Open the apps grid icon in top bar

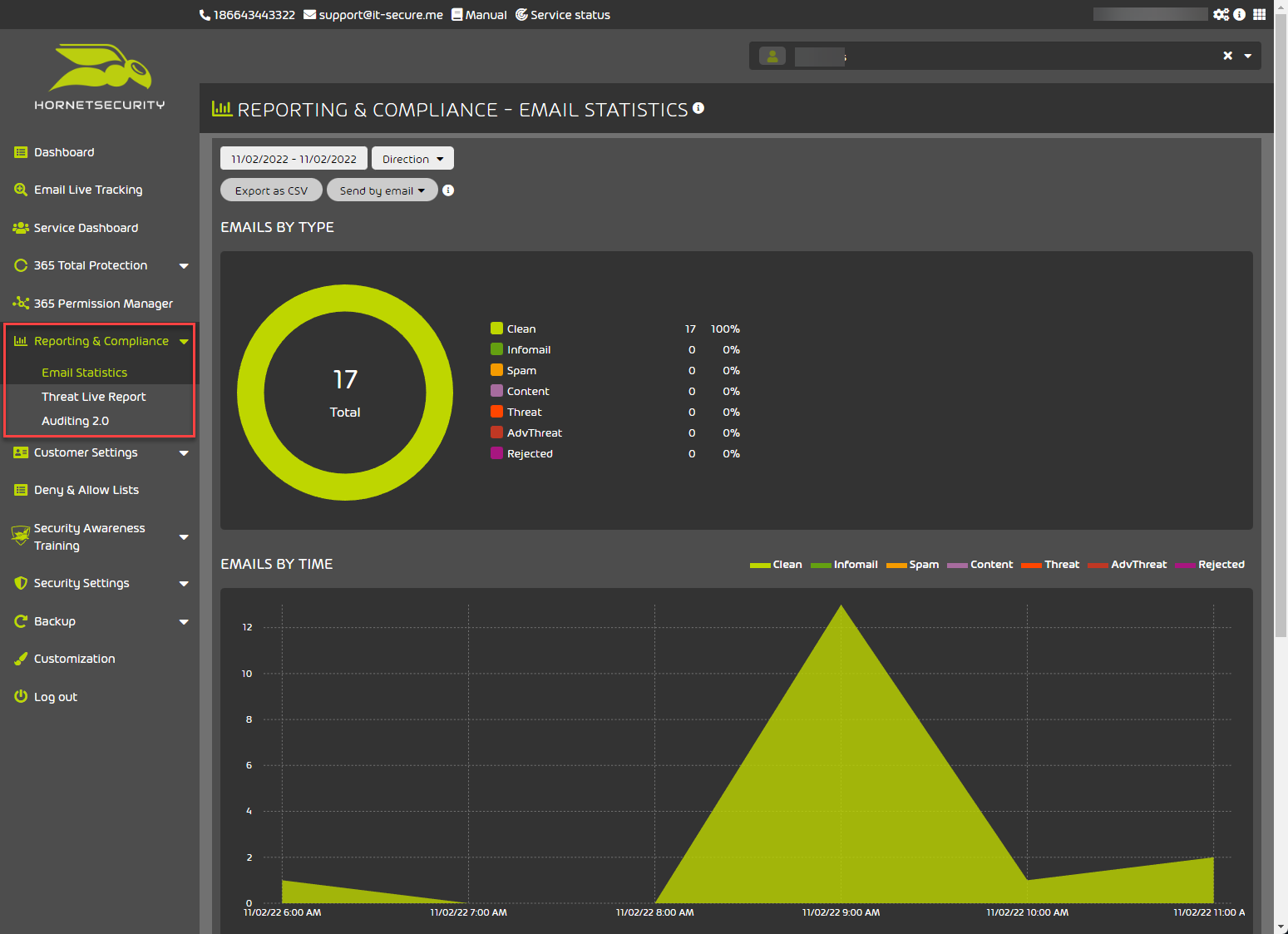tap(1259, 14)
